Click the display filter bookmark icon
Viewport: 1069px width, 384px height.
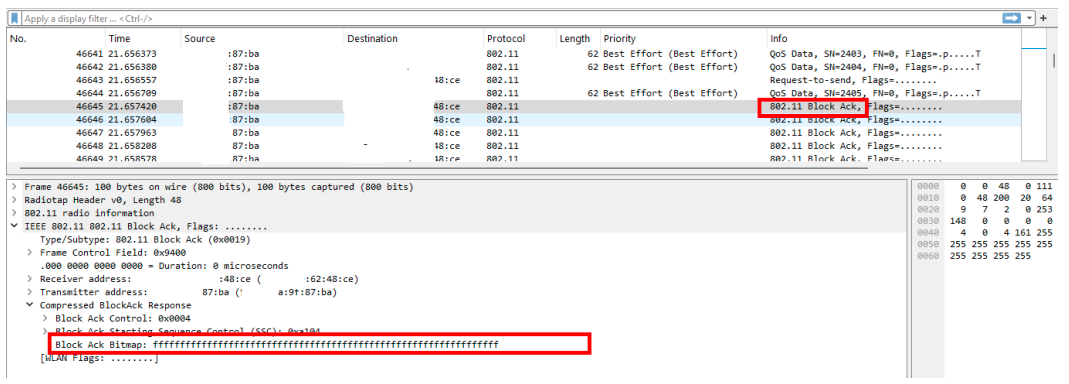click(x=14, y=18)
